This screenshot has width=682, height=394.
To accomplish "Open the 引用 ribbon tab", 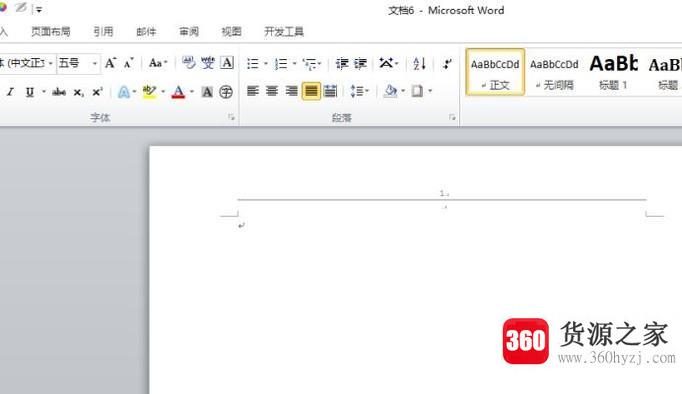I will tap(103, 31).
